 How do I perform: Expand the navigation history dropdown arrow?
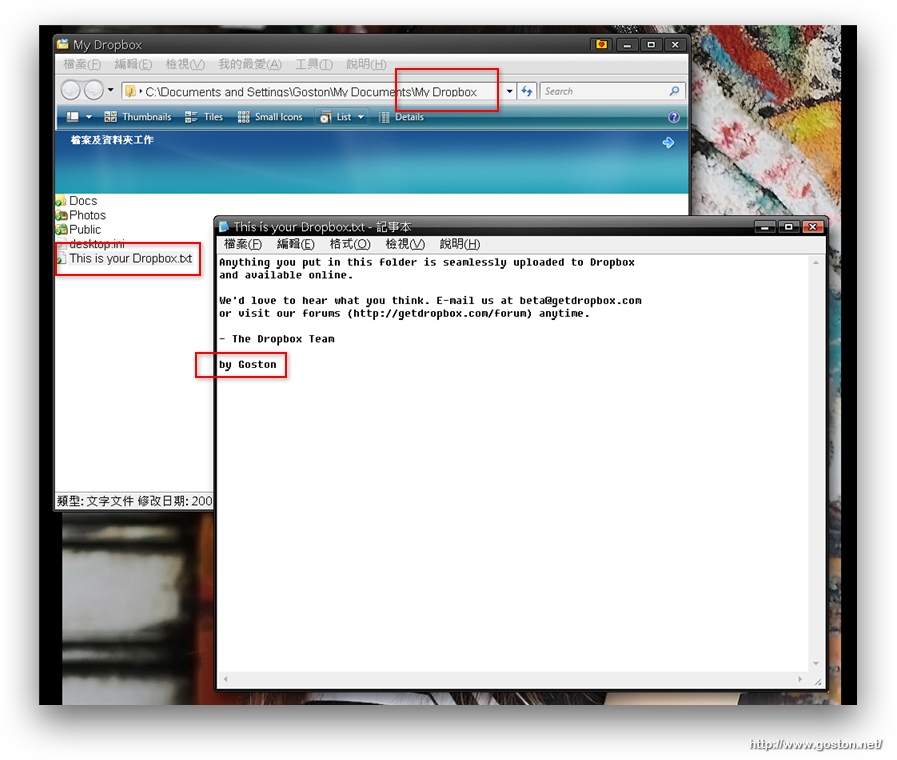(110, 91)
